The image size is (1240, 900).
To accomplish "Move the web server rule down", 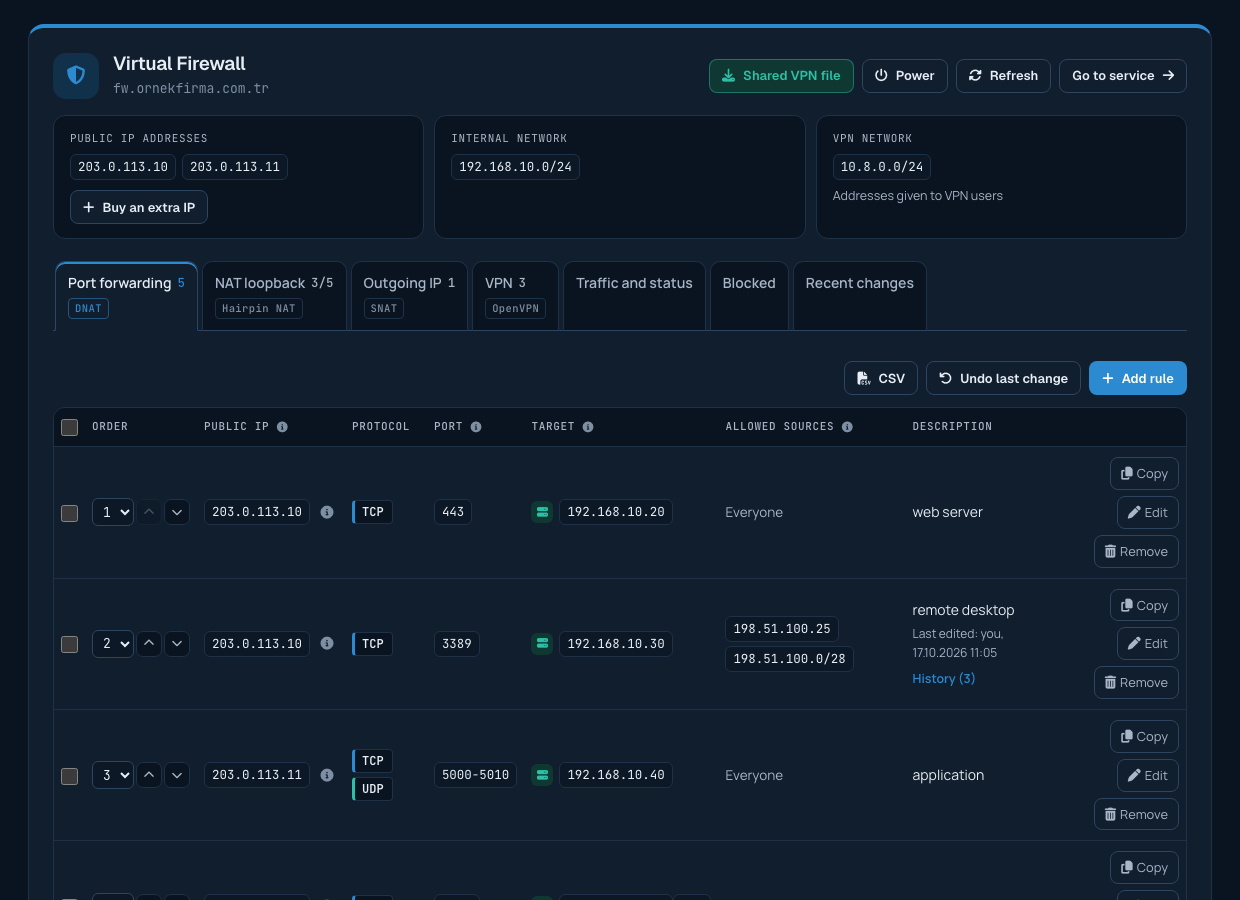I will click(x=177, y=512).
